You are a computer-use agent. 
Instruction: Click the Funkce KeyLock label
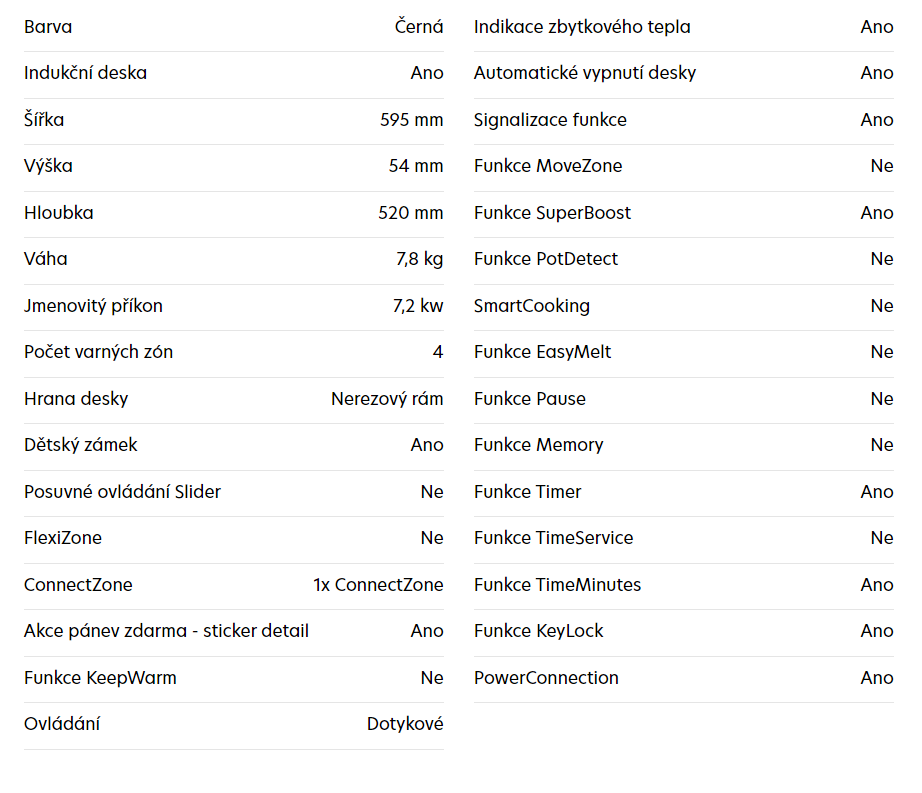539,631
